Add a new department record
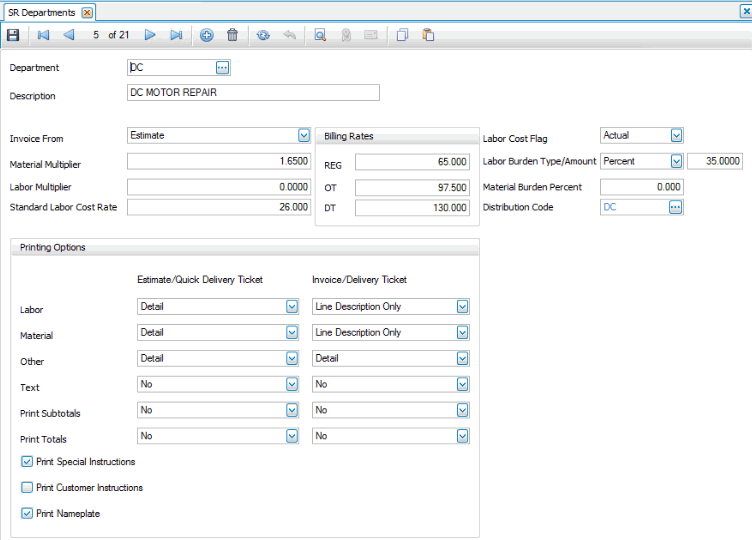Viewport: 752px width, 540px height. tap(206, 35)
